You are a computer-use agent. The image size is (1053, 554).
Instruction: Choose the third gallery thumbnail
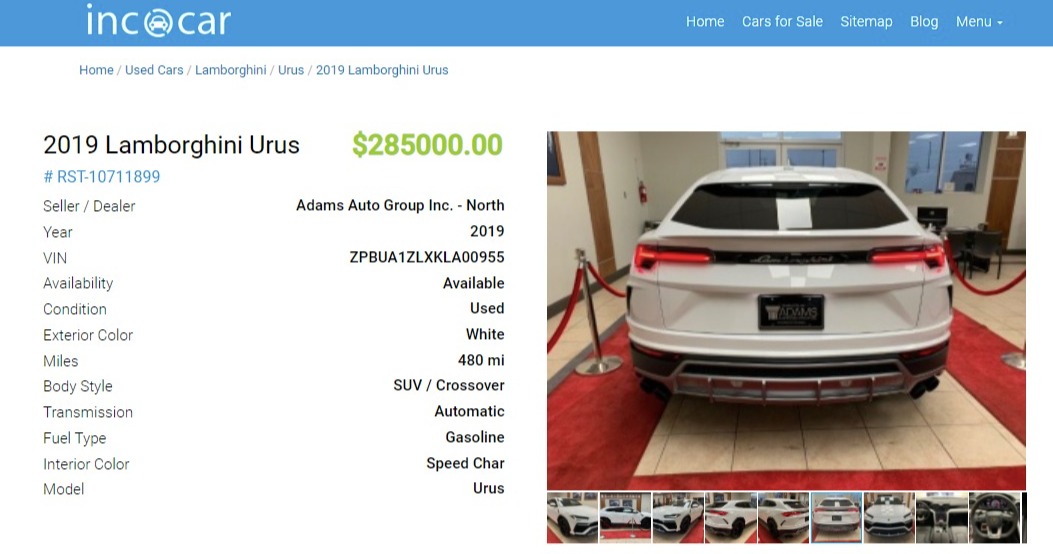coord(678,517)
